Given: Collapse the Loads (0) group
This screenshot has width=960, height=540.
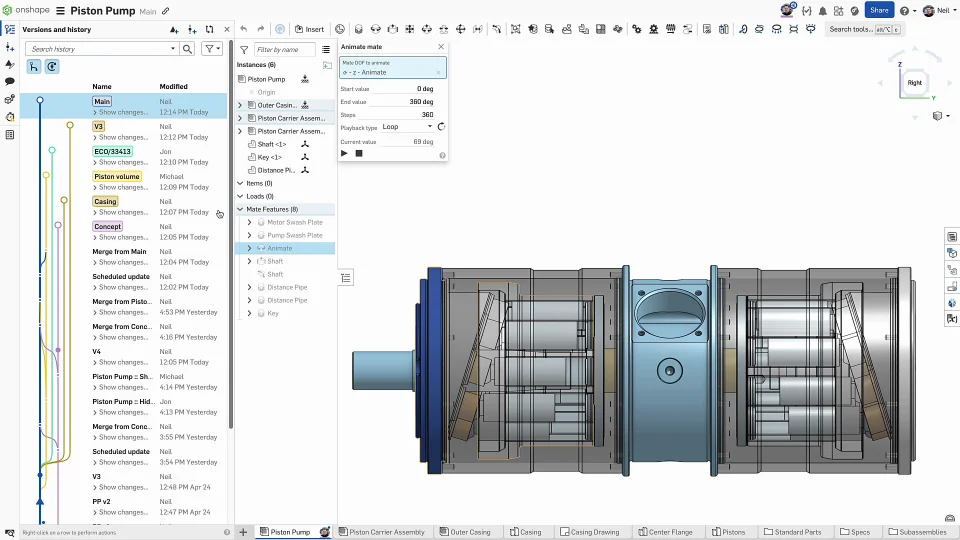Looking at the screenshot, I should [x=240, y=197].
